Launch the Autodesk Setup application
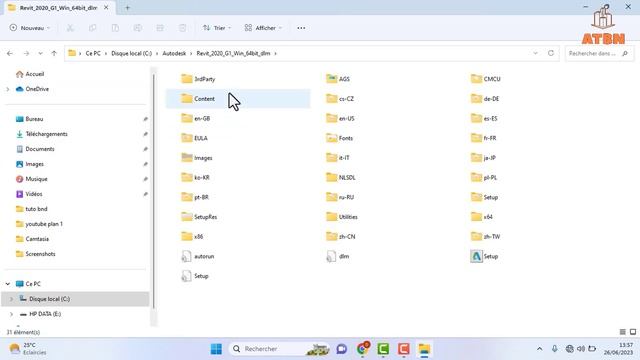This screenshot has width=640, height=360. 484,256
